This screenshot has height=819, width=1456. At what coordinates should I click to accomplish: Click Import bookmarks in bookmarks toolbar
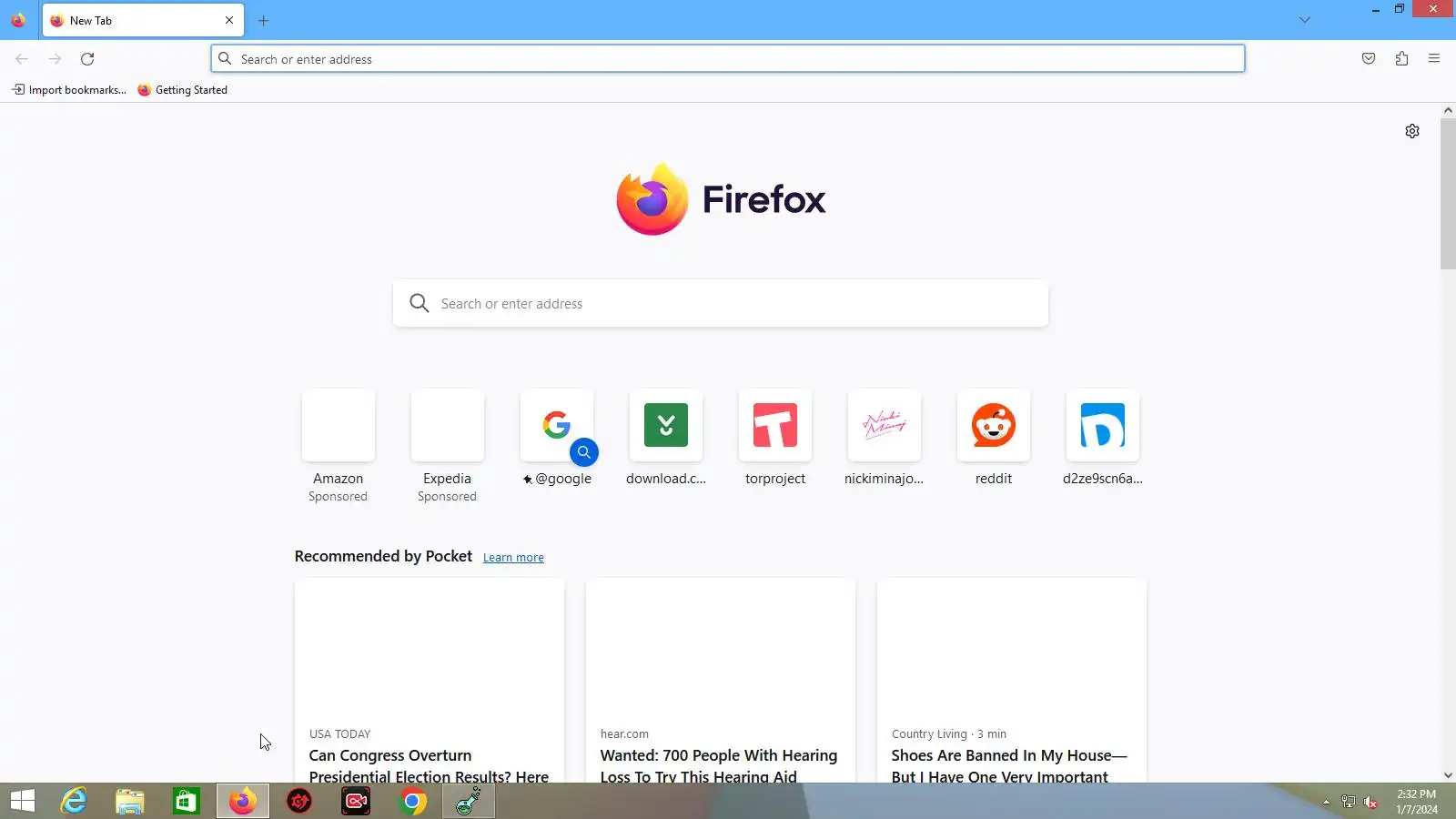point(69,90)
